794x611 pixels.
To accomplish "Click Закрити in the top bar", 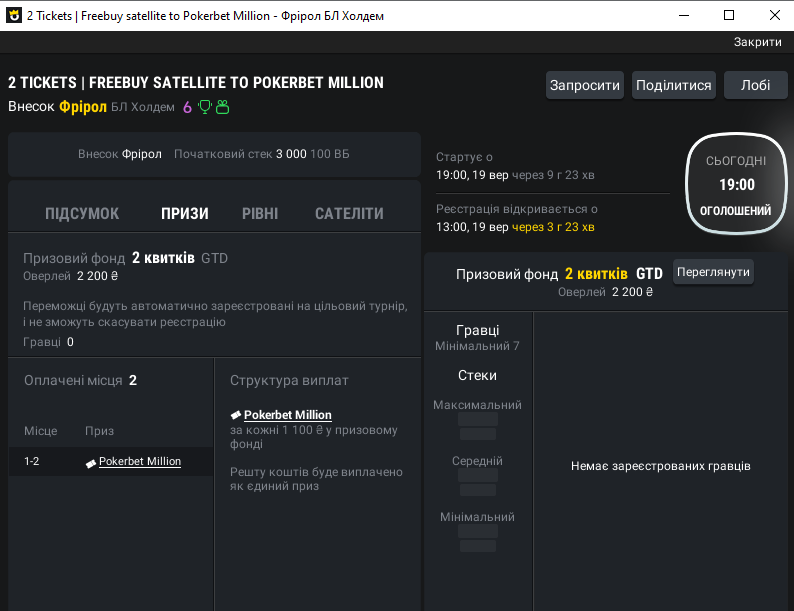I will tap(758, 42).
